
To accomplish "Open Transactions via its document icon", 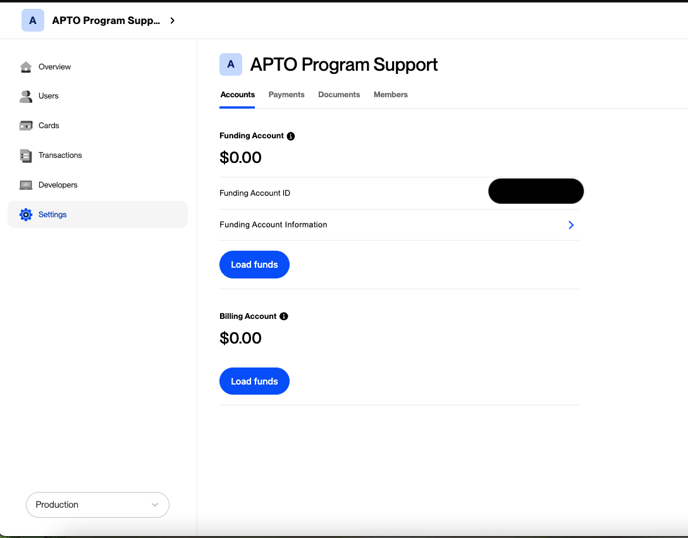I will (x=26, y=155).
